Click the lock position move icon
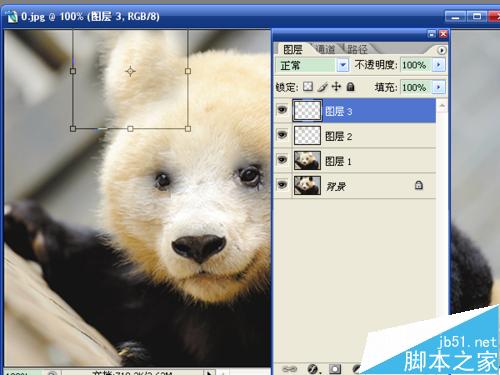 (336, 87)
